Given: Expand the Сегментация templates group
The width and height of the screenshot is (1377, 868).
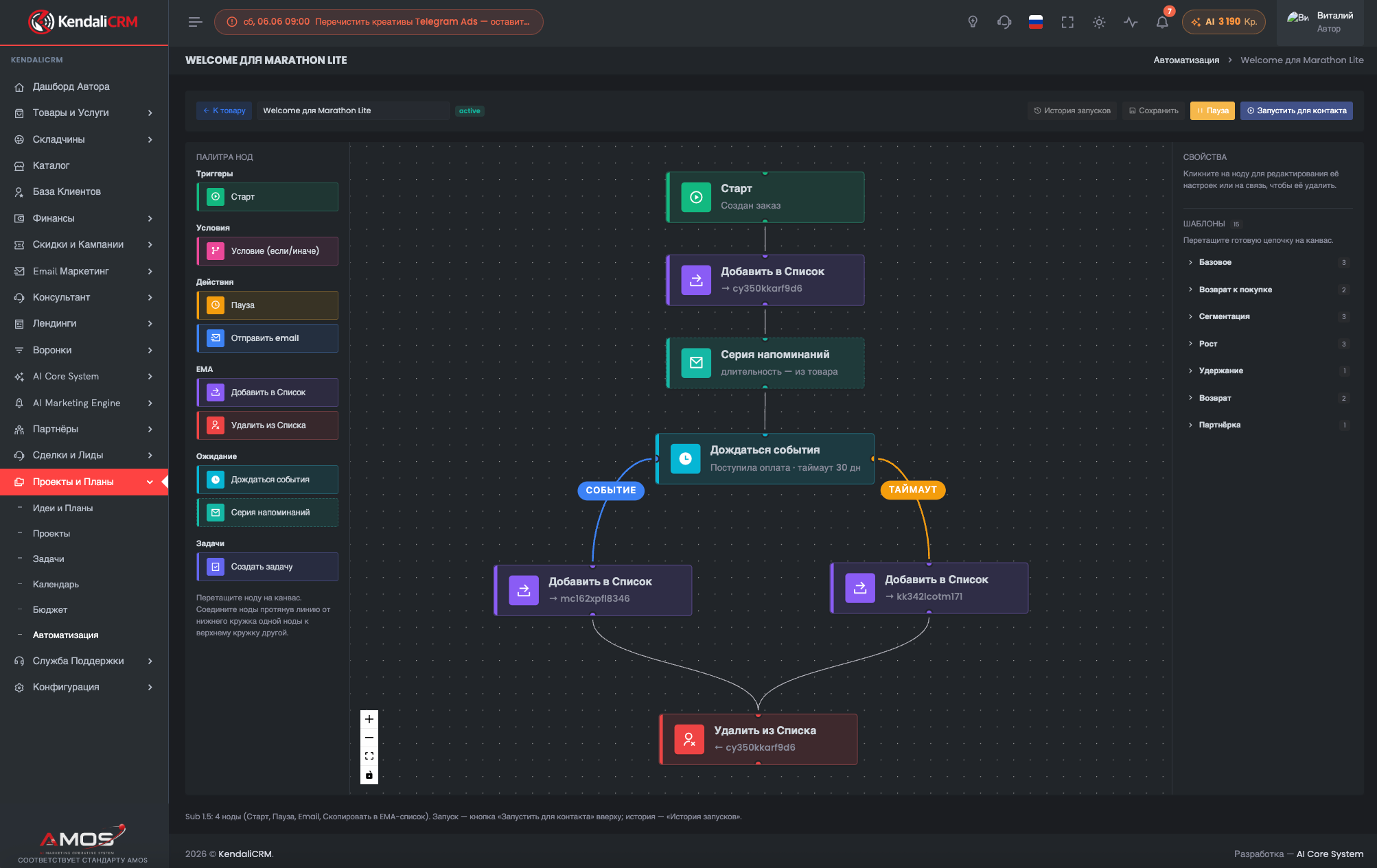Looking at the screenshot, I should (x=1268, y=316).
